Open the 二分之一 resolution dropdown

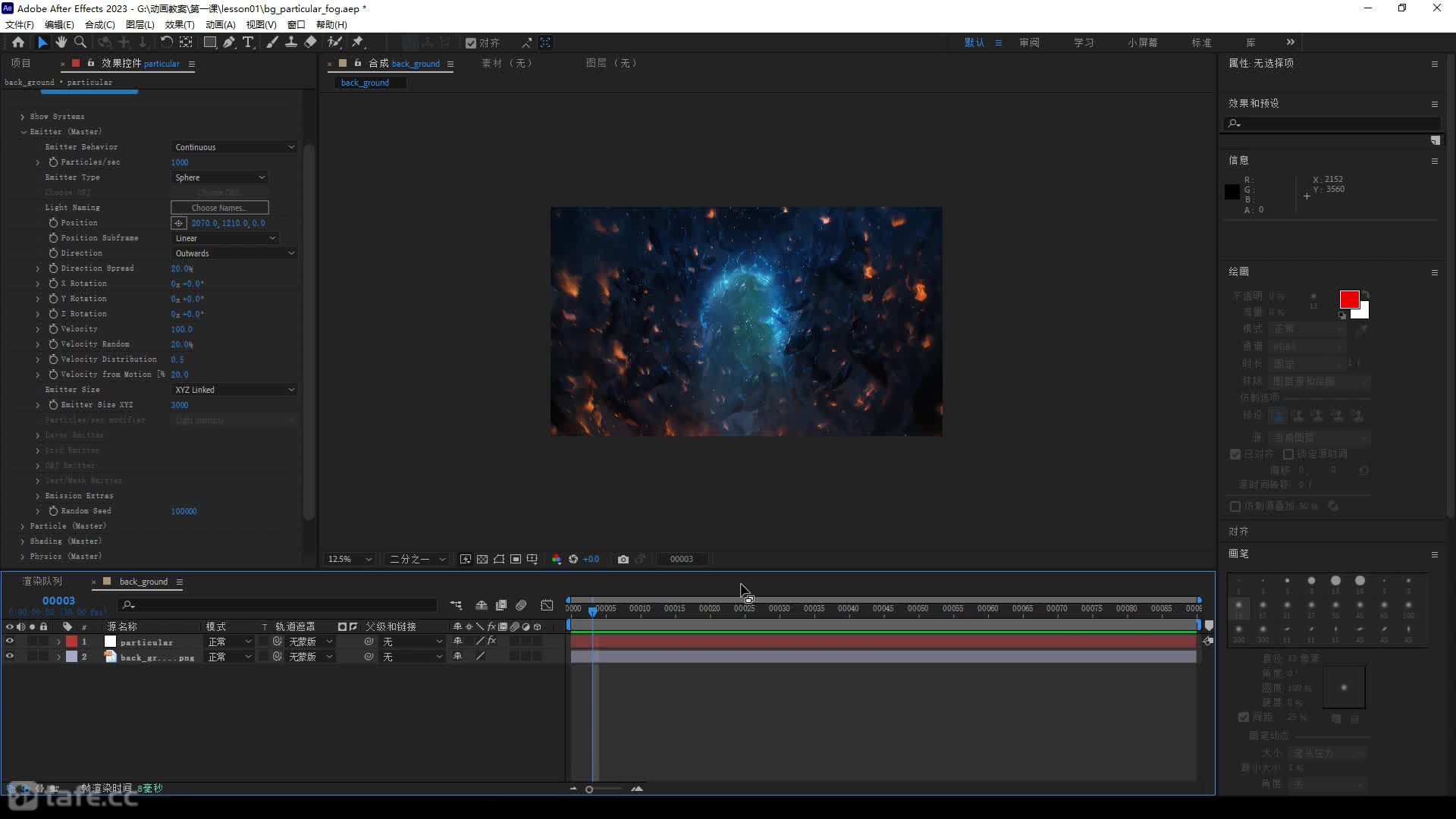pyautogui.click(x=417, y=559)
